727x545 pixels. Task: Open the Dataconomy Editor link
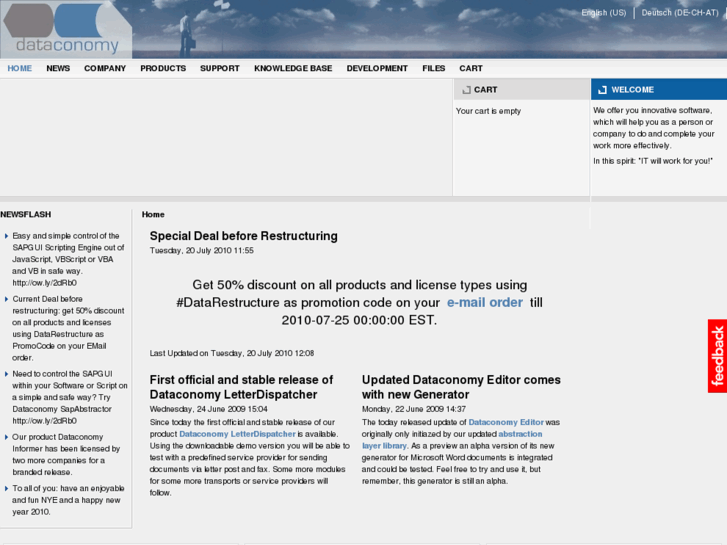[x=506, y=422]
